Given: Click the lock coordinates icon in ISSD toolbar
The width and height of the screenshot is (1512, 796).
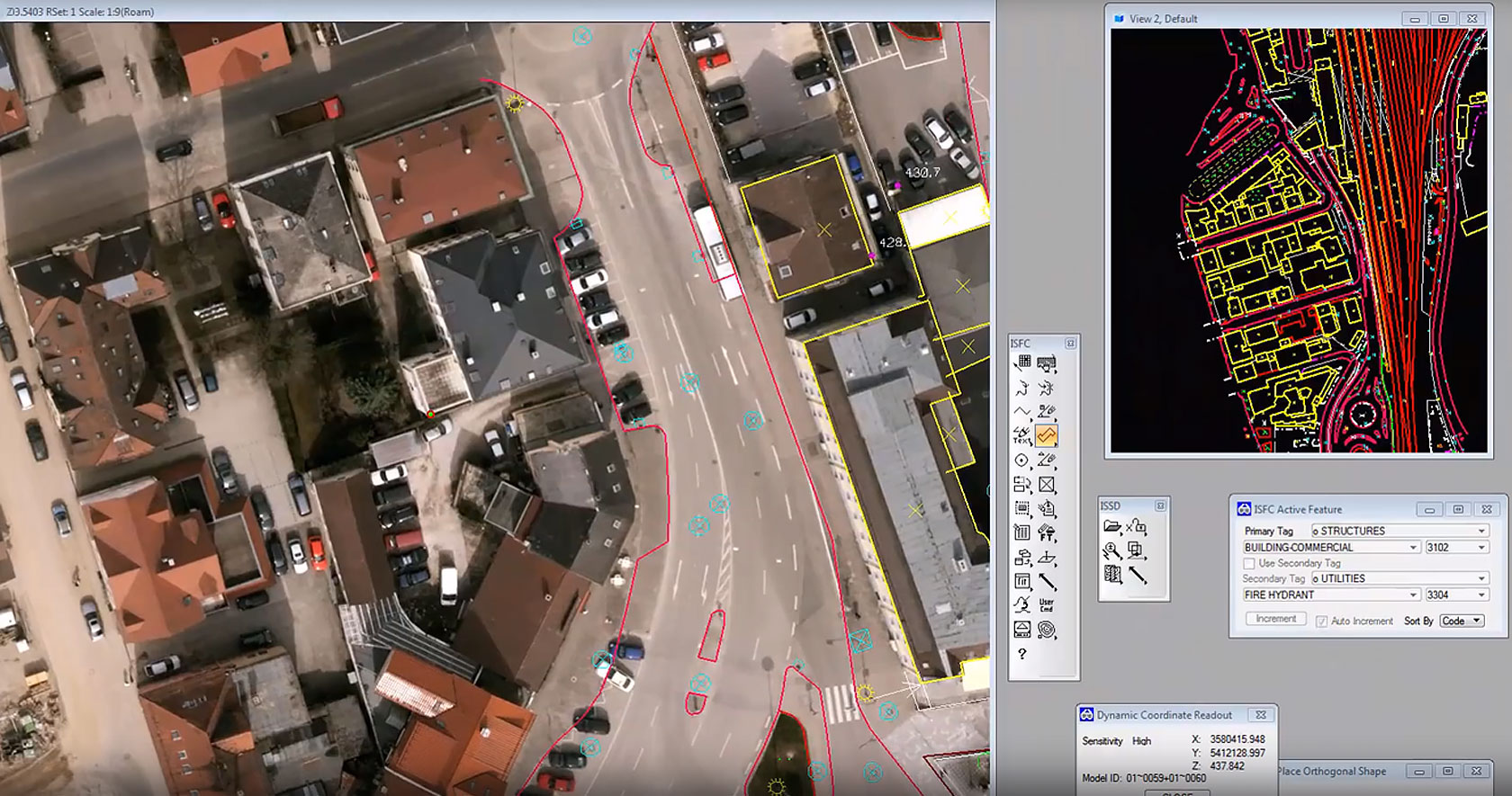Looking at the screenshot, I should [1137, 526].
